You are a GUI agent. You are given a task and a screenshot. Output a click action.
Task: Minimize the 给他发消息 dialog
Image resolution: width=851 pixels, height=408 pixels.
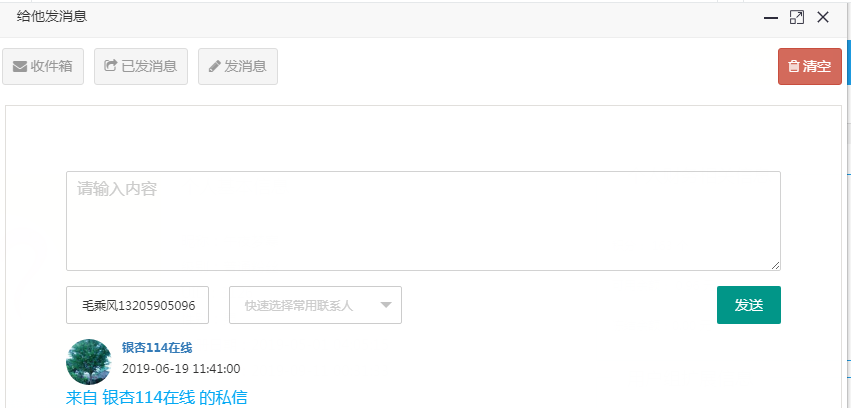770,17
